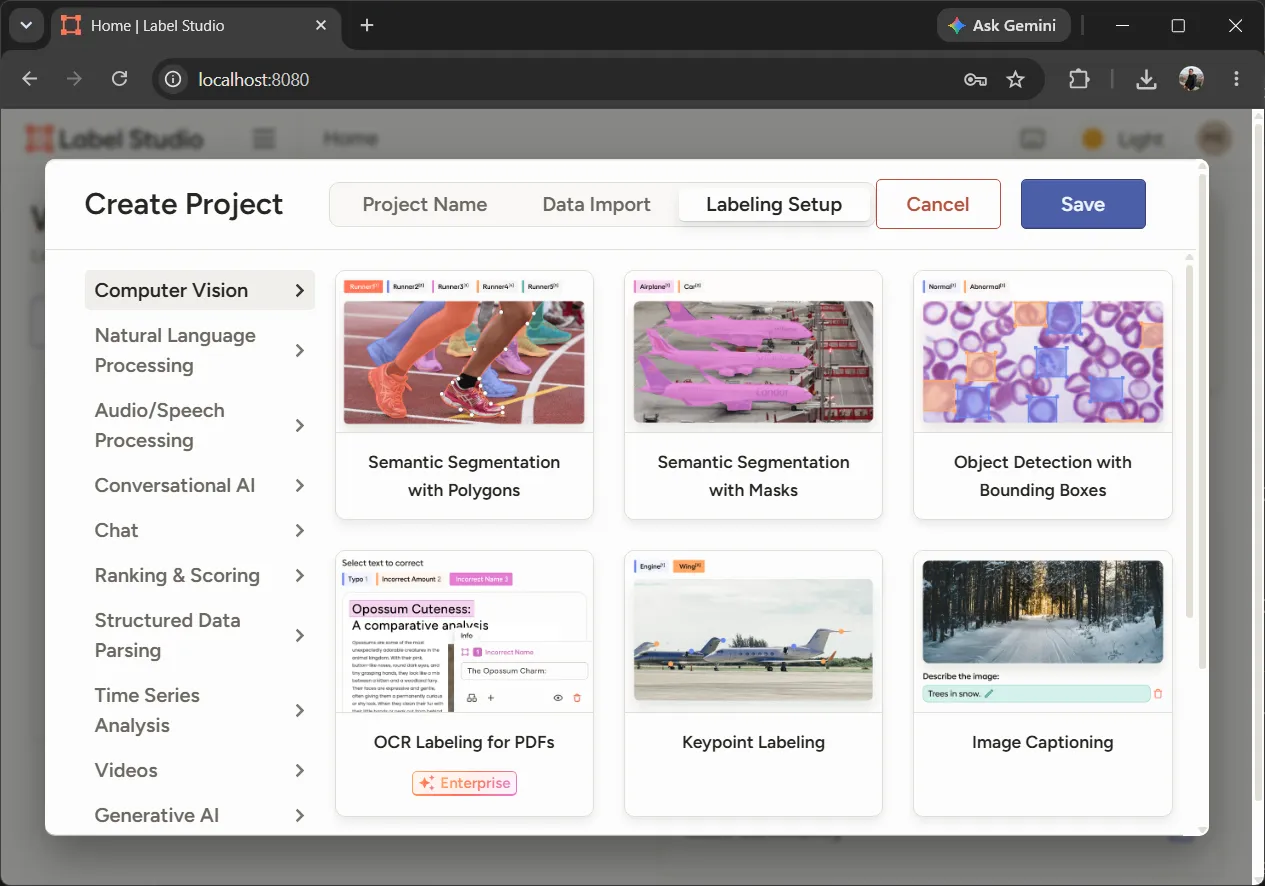This screenshot has height=886, width=1265.
Task: Open the password manager key icon
Action: click(x=975, y=79)
